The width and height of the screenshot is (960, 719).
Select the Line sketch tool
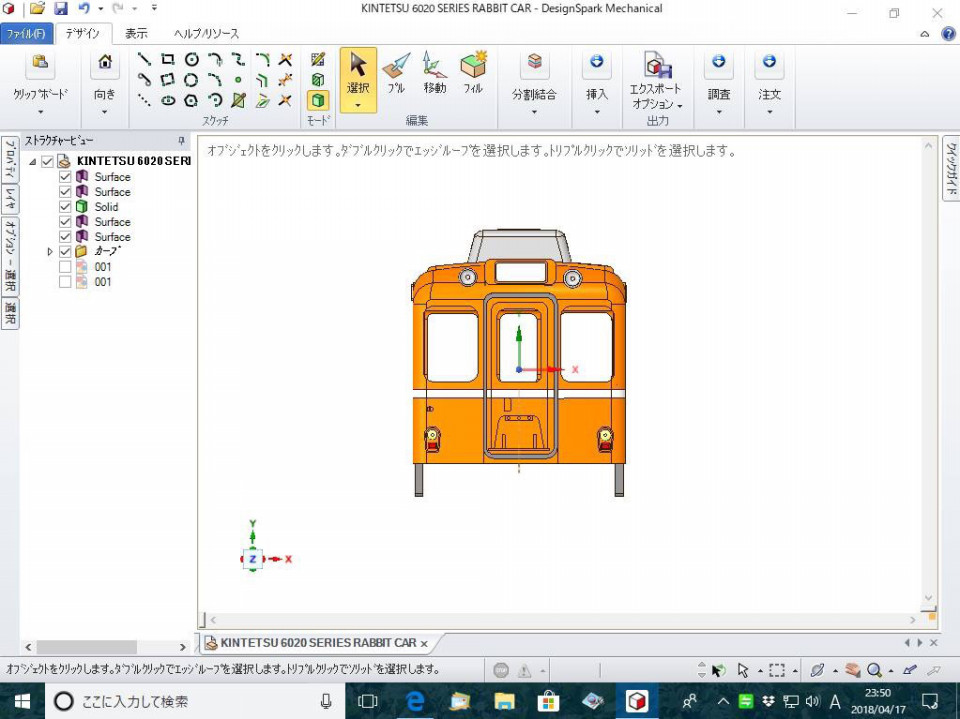click(x=144, y=59)
